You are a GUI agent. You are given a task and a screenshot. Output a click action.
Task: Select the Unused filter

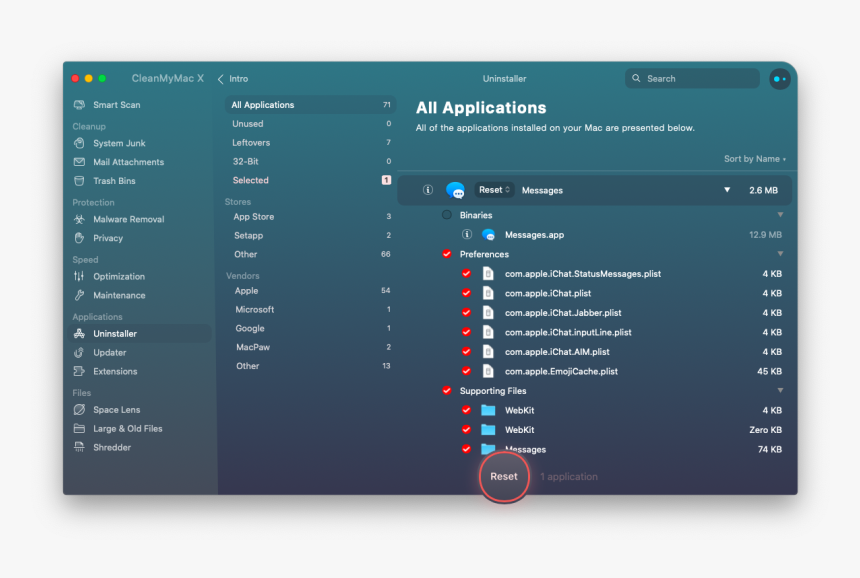[310, 124]
